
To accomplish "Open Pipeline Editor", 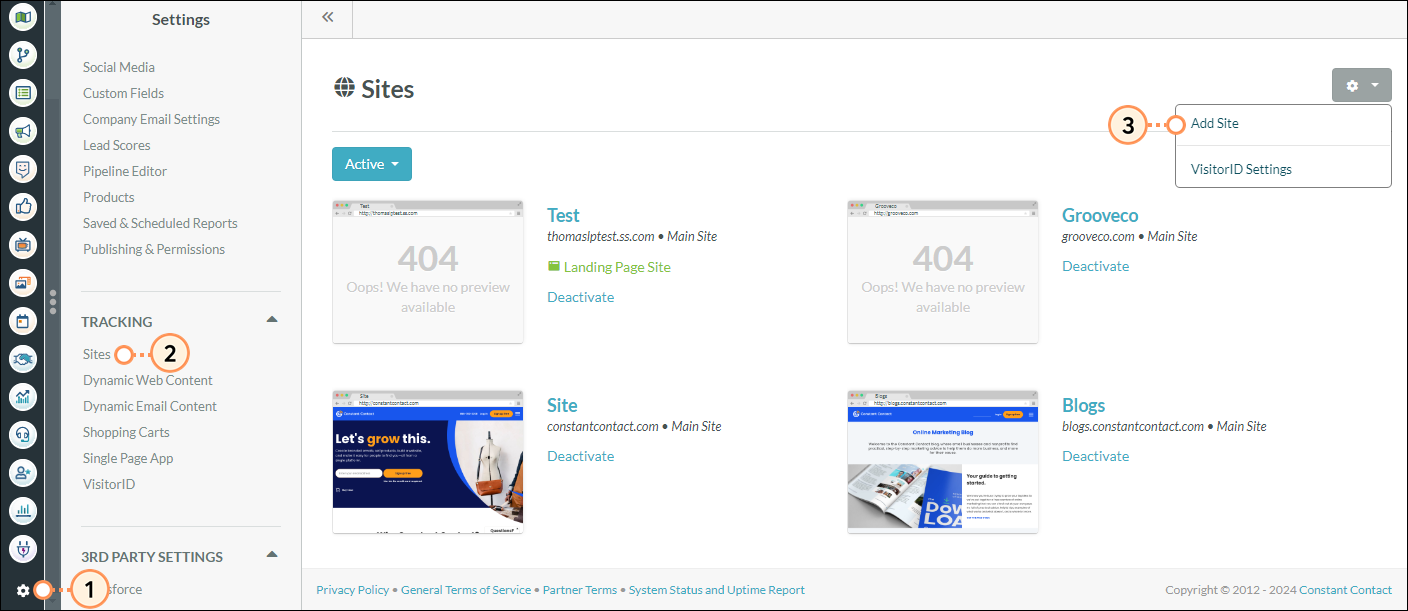I will pyautogui.click(x=125, y=171).
